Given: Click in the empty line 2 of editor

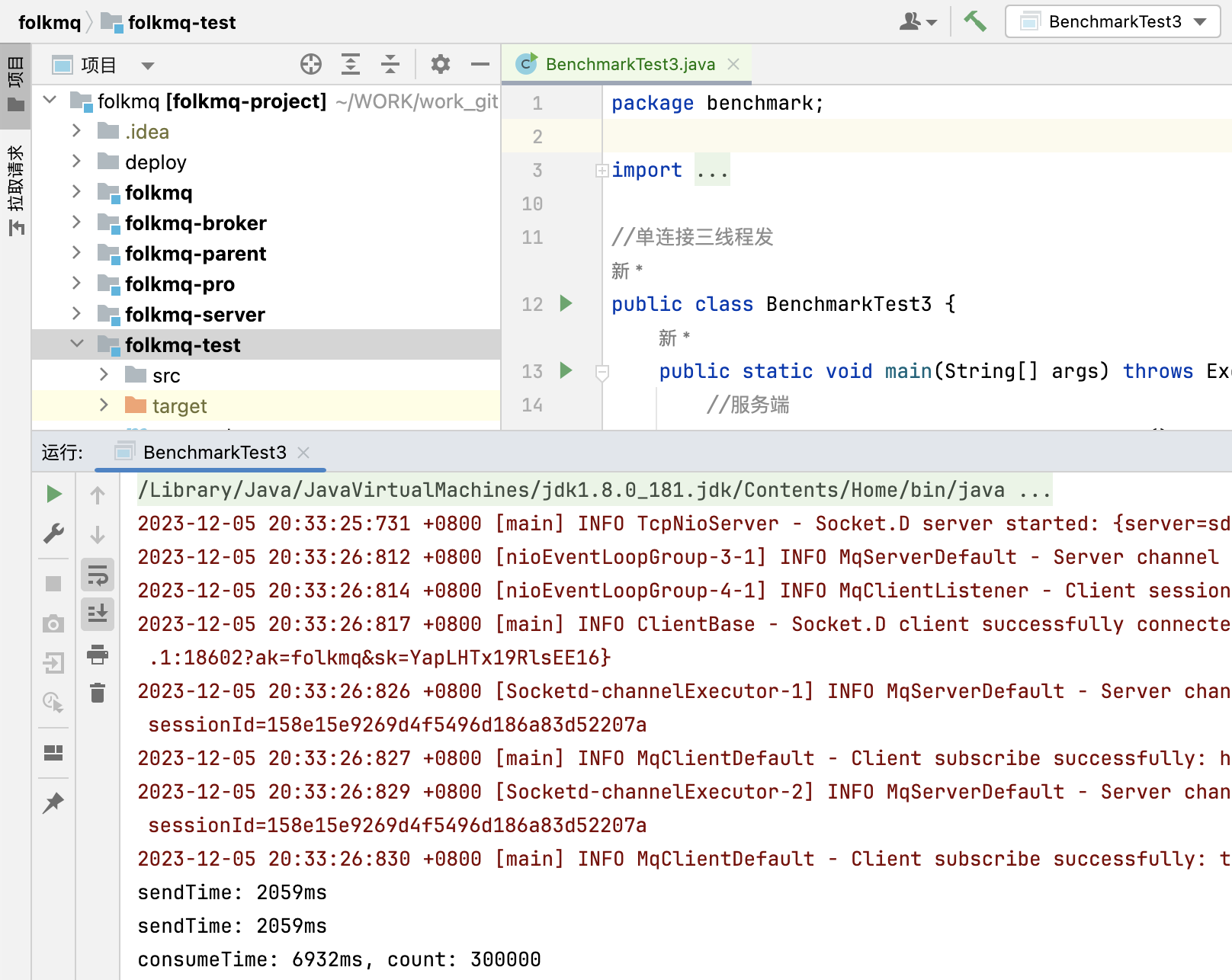Looking at the screenshot, I should (x=916, y=136).
